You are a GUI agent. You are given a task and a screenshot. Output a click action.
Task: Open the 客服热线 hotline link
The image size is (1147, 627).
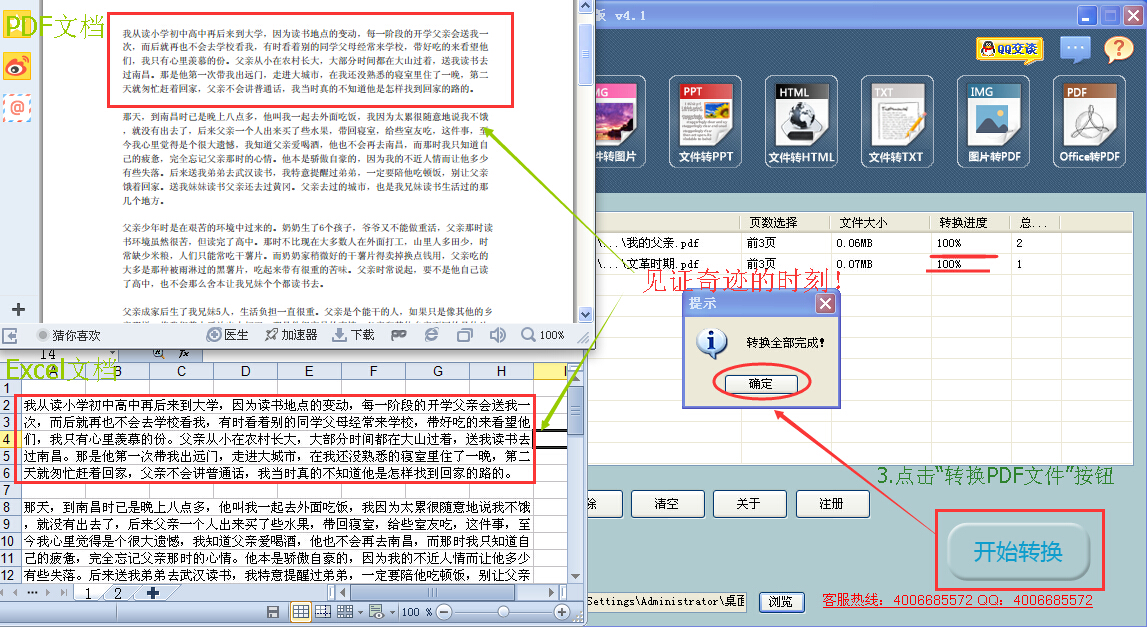pyautogui.click(x=958, y=601)
